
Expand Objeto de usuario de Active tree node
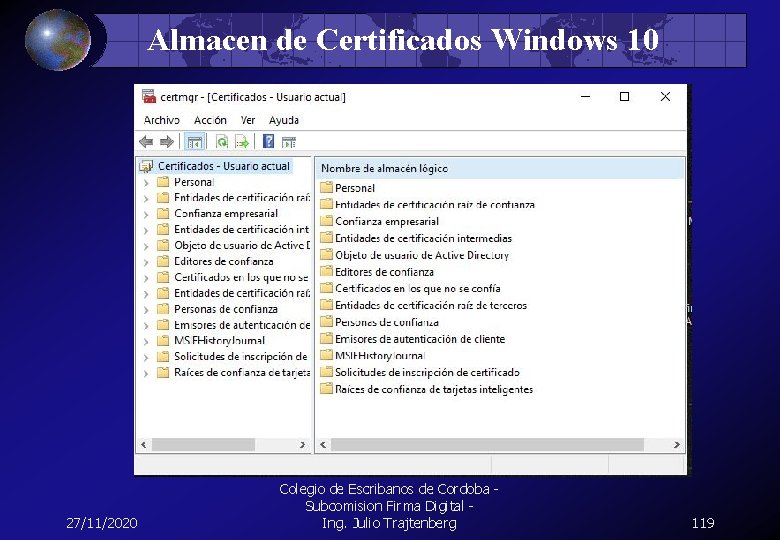tap(146, 246)
